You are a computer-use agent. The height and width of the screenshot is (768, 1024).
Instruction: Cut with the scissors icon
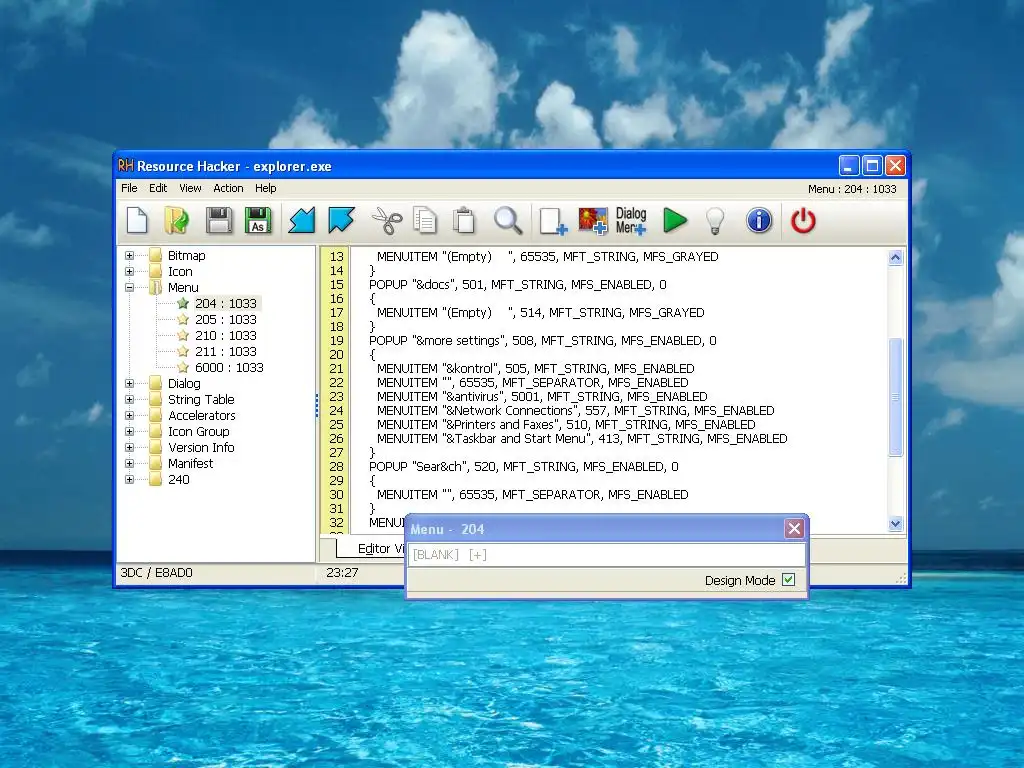tap(387, 220)
